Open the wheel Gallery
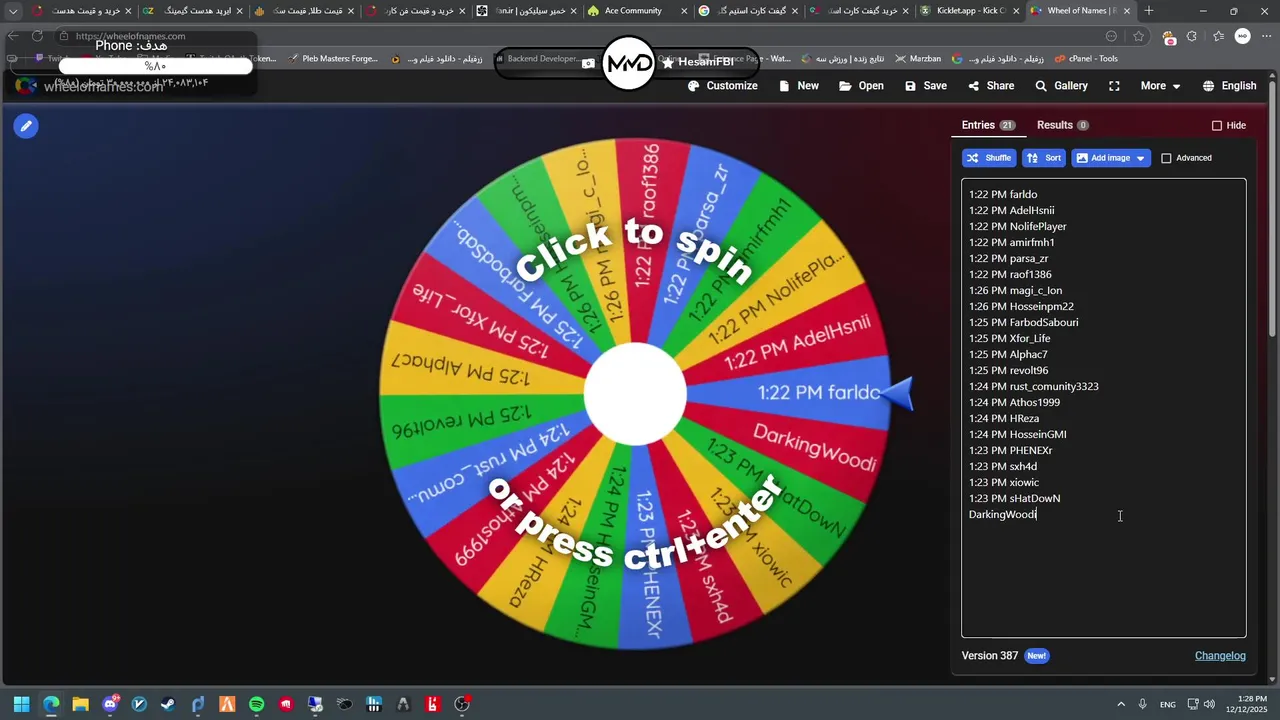Viewport: 1280px width, 720px height. click(1061, 86)
